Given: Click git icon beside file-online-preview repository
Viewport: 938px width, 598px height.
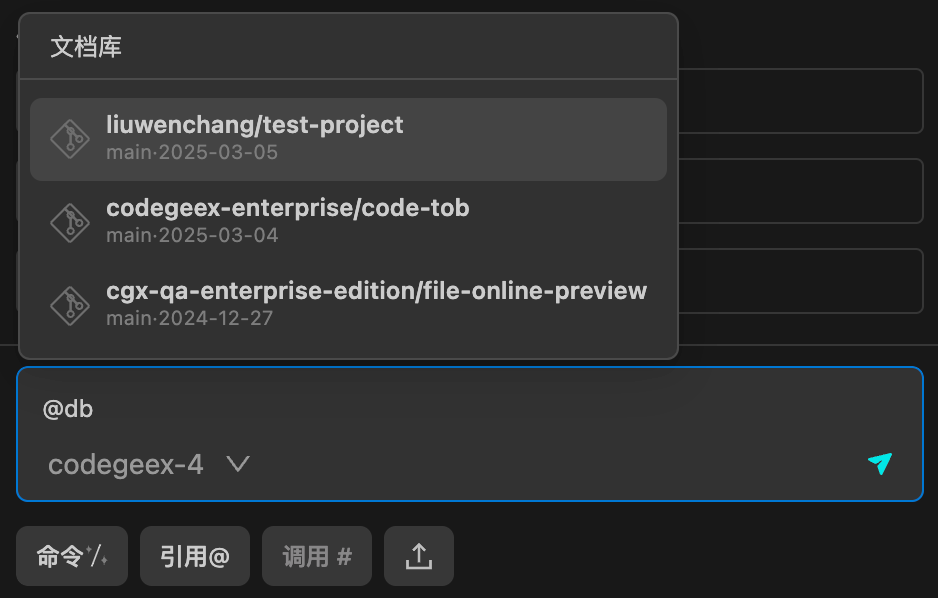Looking at the screenshot, I should 70,306.
